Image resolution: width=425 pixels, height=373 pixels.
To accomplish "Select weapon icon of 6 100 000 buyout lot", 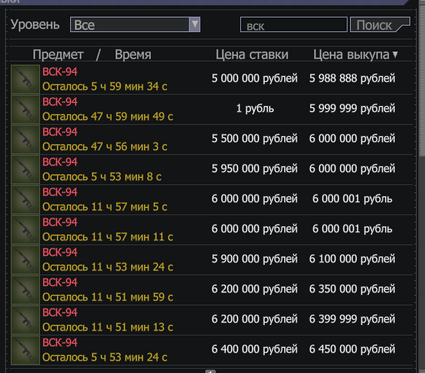I will coord(25,260).
